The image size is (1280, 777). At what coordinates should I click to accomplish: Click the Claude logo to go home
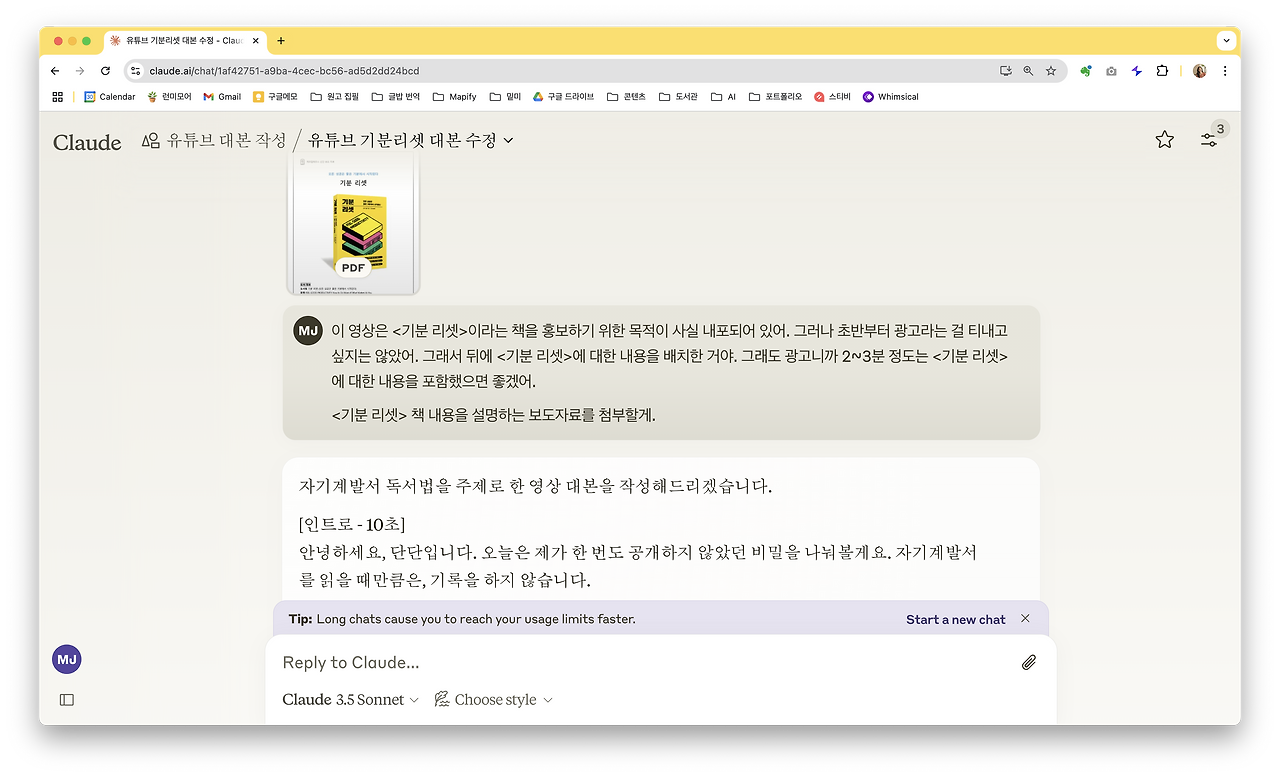[87, 142]
